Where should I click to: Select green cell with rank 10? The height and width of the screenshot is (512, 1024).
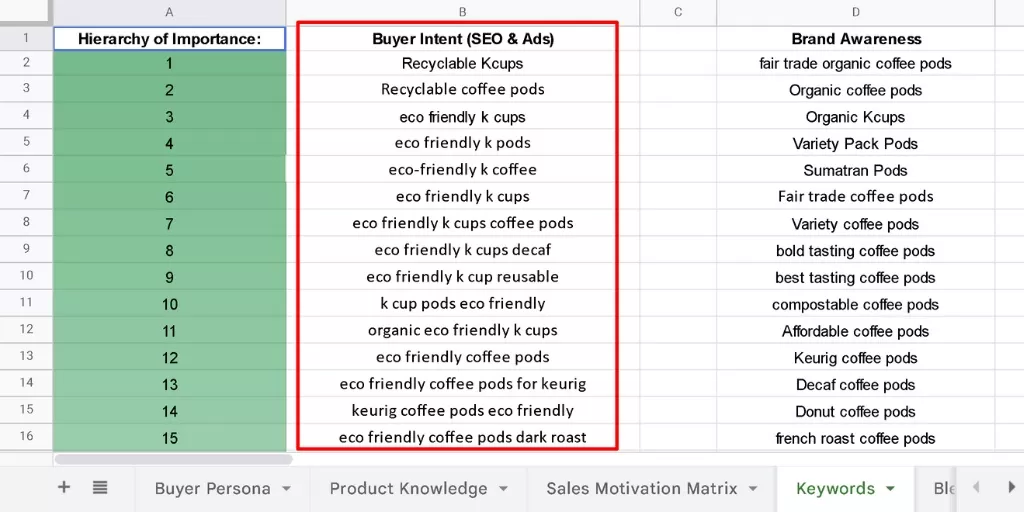[169, 304]
